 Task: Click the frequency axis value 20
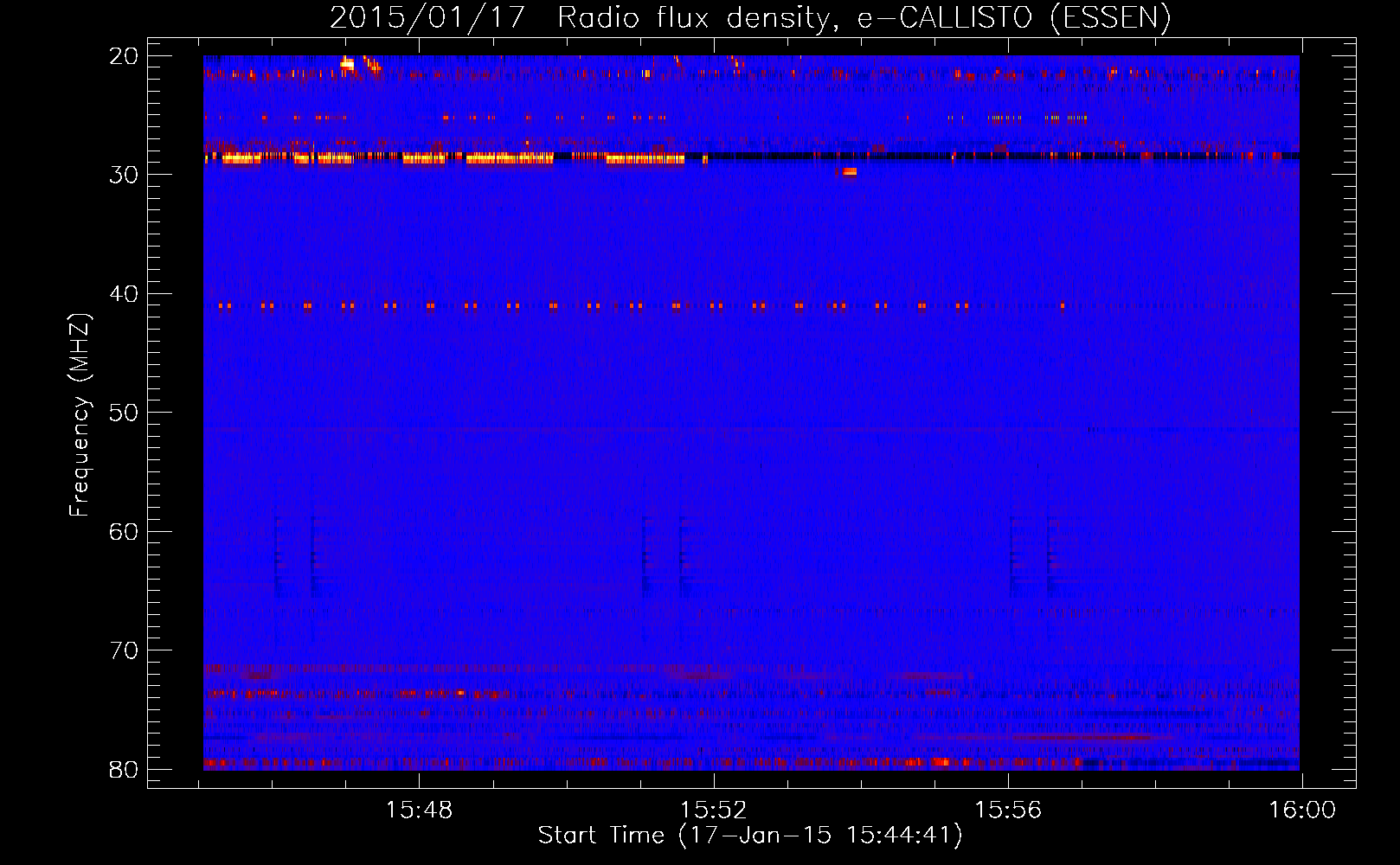click(125, 56)
